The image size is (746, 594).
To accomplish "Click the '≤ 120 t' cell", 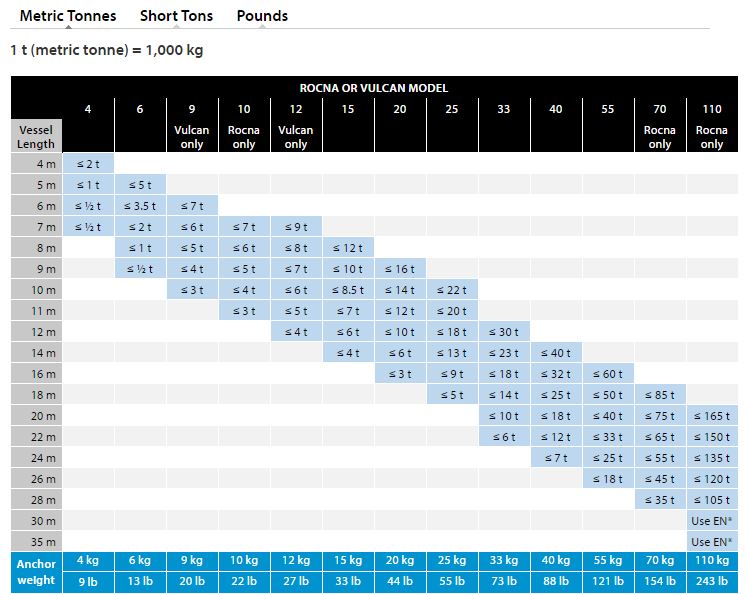I will point(712,478).
